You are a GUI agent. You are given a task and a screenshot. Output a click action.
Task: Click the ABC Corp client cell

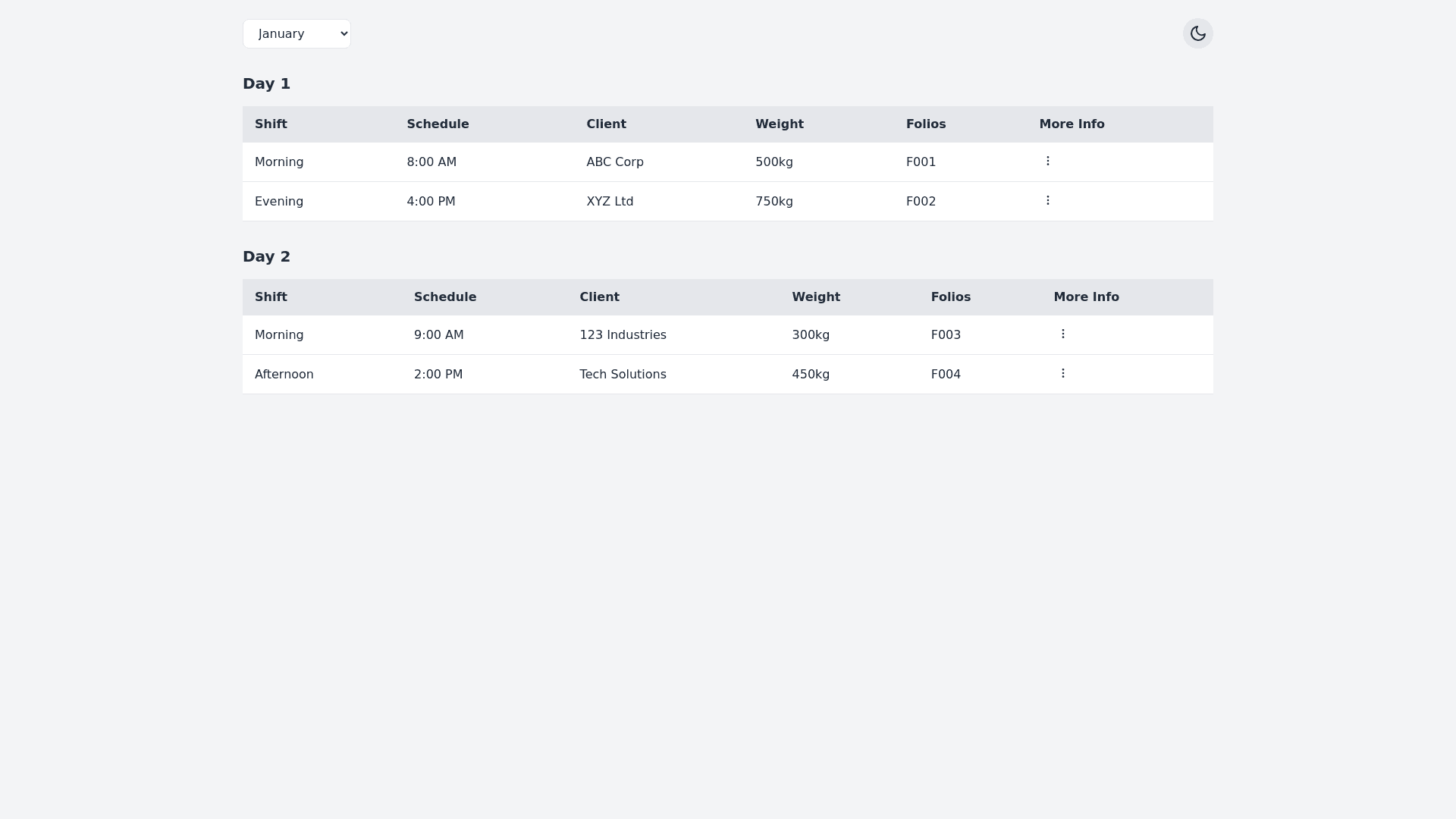click(x=614, y=162)
